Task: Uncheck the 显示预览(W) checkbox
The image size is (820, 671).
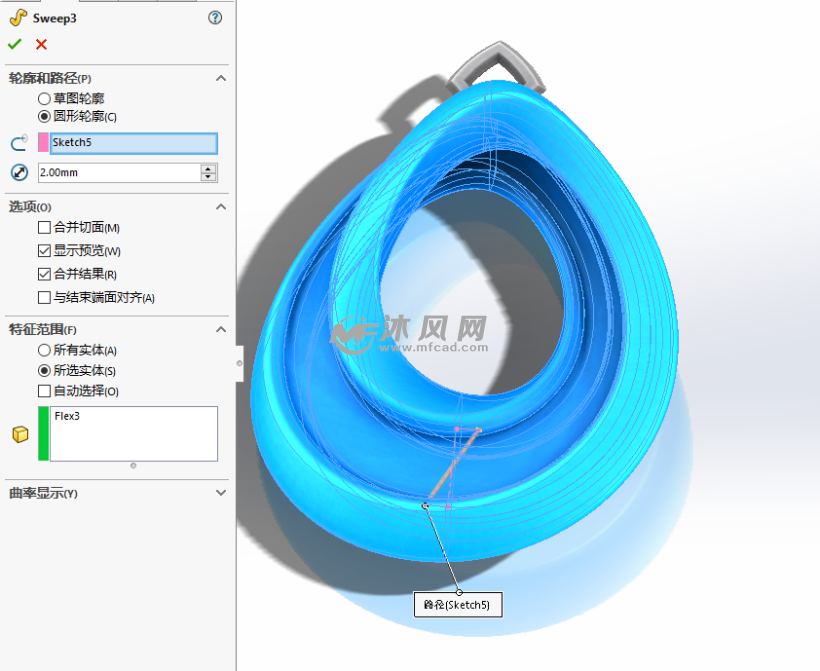Action: click(x=44, y=251)
